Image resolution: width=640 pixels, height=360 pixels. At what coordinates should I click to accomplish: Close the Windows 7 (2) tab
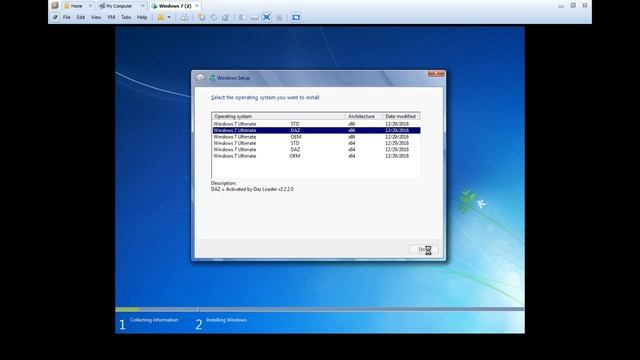coord(197,6)
